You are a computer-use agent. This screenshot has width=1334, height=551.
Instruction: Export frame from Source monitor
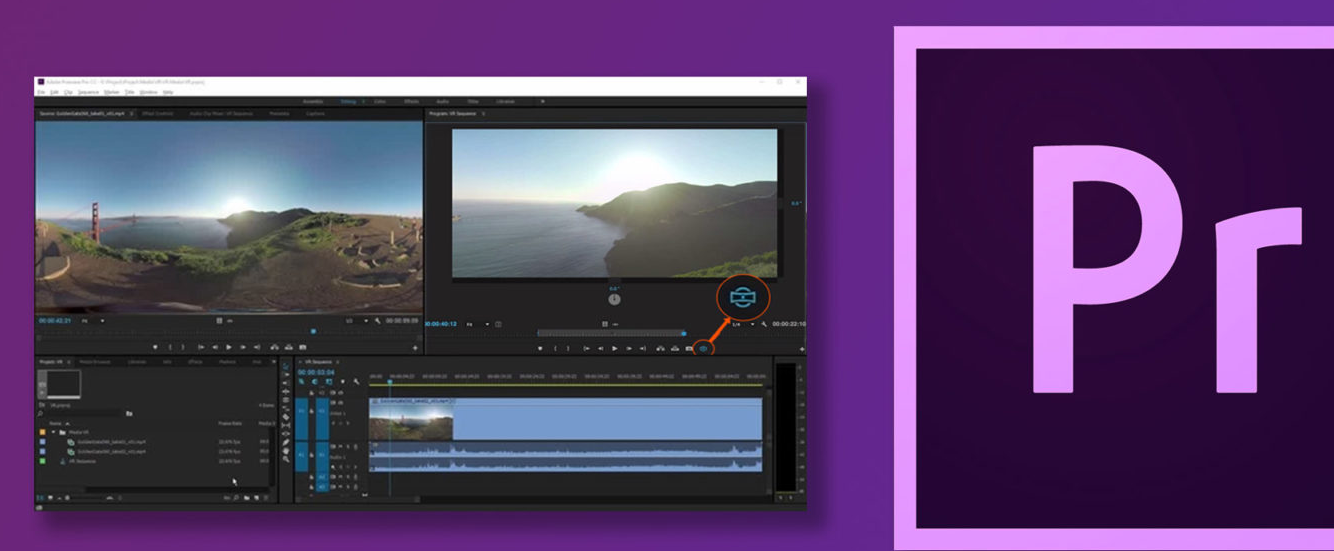pyautogui.click(x=303, y=347)
